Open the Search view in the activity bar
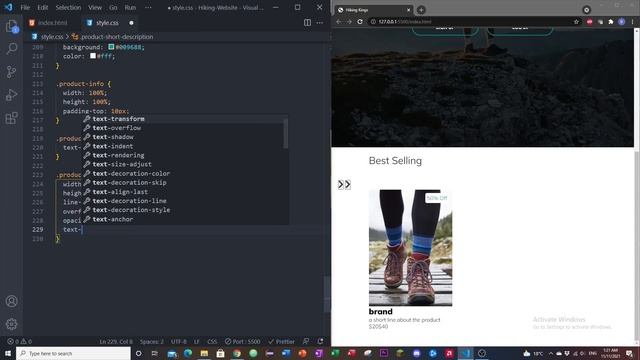The image size is (640, 360). coord(11,49)
